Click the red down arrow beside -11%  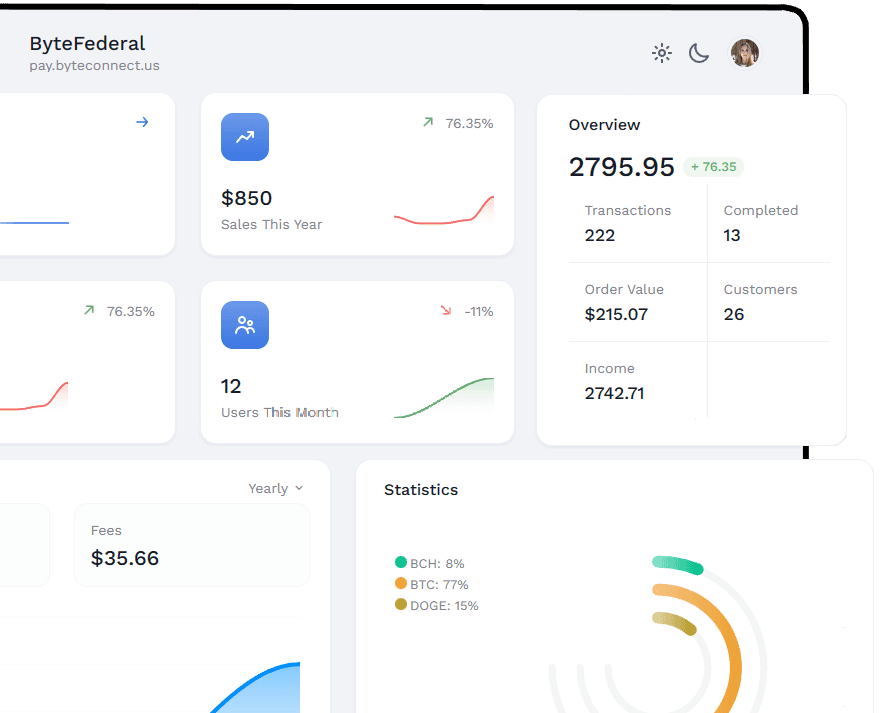(x=446, y=310)
